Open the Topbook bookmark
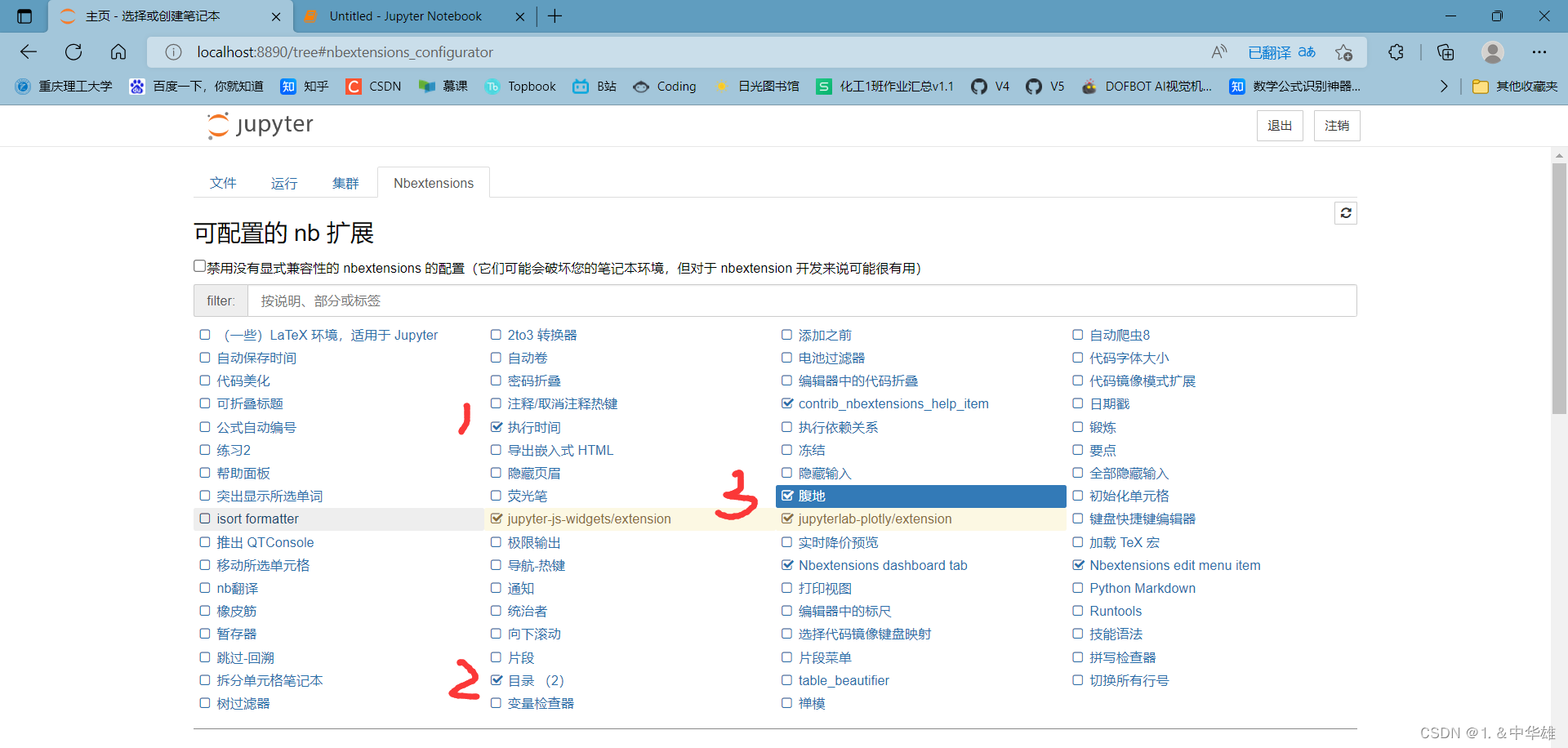The width and height of the screenshot is (1568, 748). click(520, 87)
